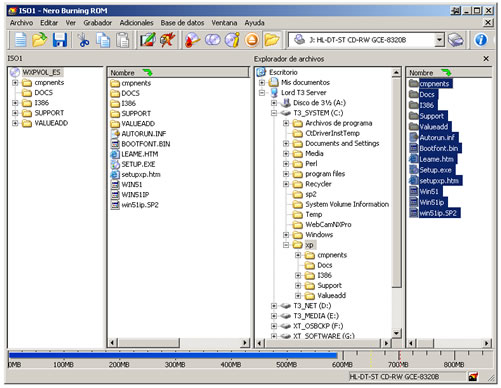Create a new compilation with toolbar icon
Image resolution: width=501 pixels, height=388 pixels.
tap(20, 40)
